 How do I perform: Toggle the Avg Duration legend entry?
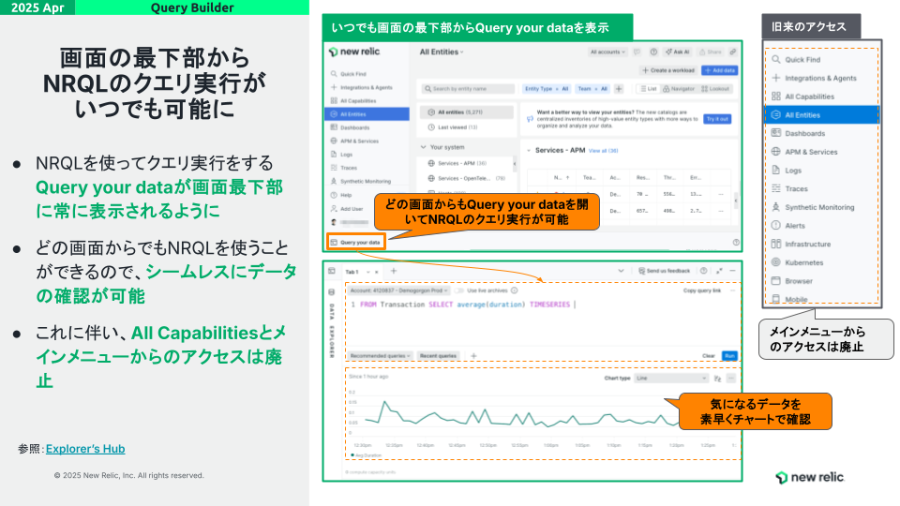tap(366, 456)
